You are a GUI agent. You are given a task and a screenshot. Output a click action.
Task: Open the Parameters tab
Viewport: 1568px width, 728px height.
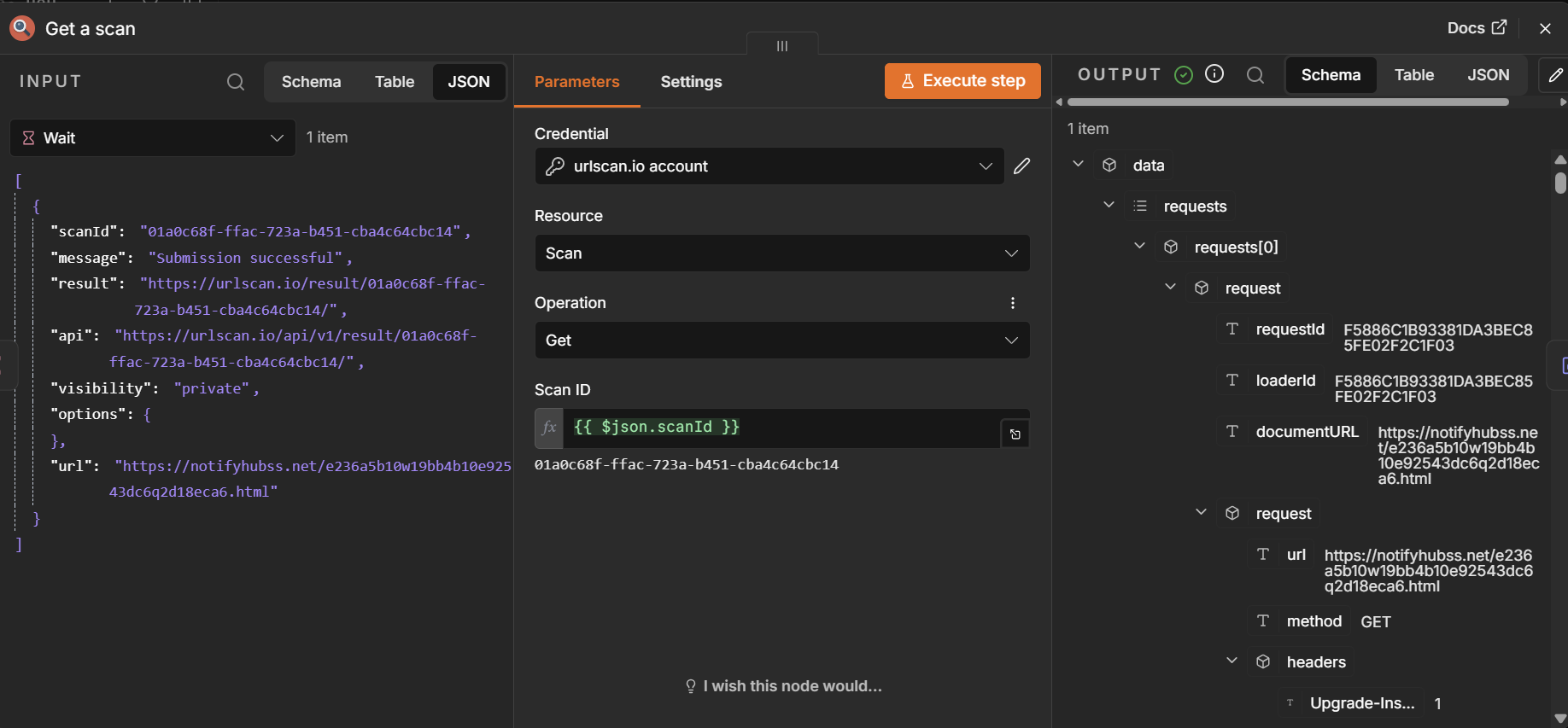[x=577, y=82]
